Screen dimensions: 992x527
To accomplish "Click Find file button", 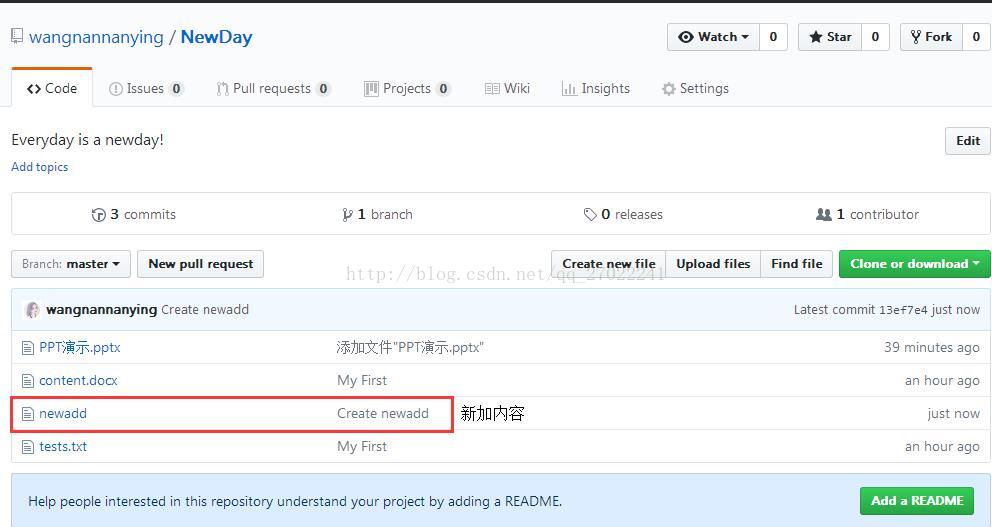I will point(797,264).
